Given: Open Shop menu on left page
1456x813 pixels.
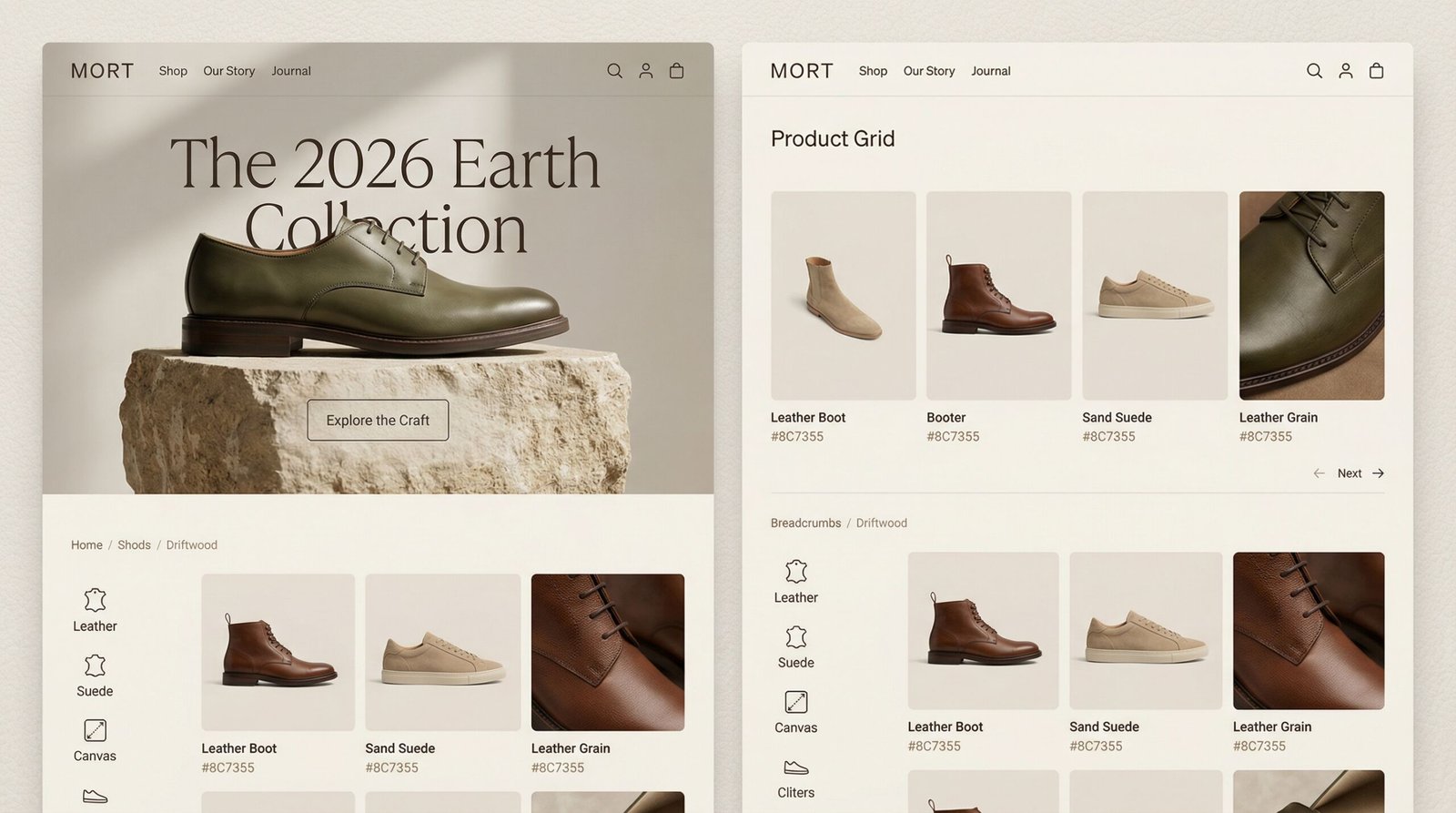Looking at the screenshot, I should point(173,71).
